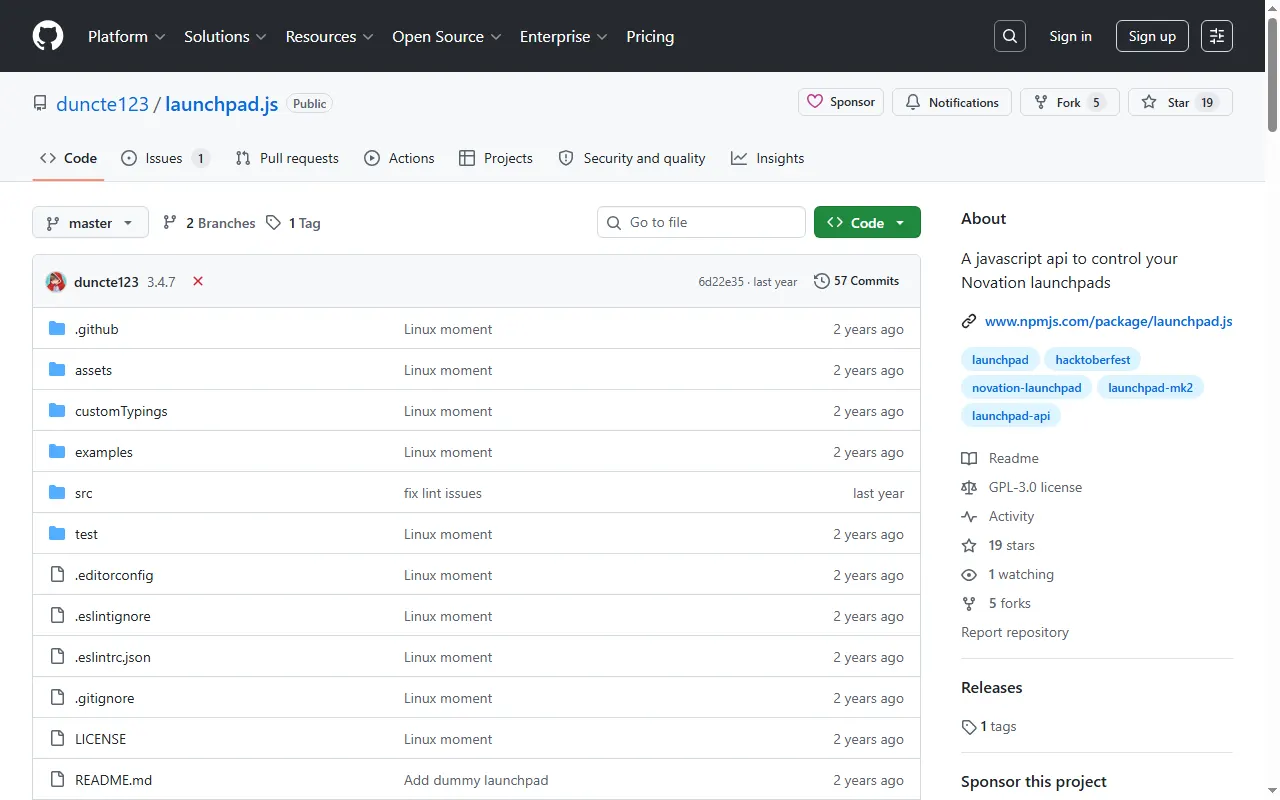Open the .eslintrc.json file
Viewport: 1280px width, 800px height.
click(113, 657)
